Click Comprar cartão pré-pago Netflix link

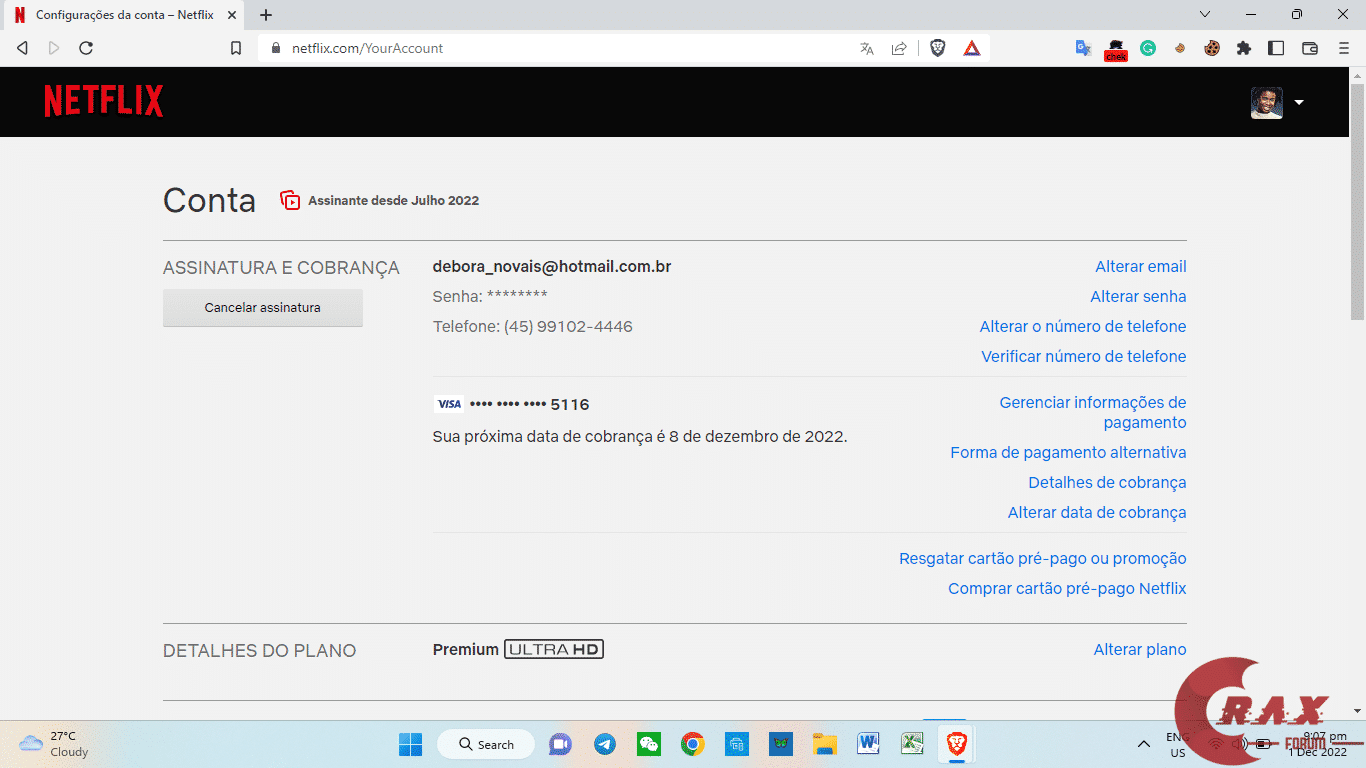[x=1067, y=589]
